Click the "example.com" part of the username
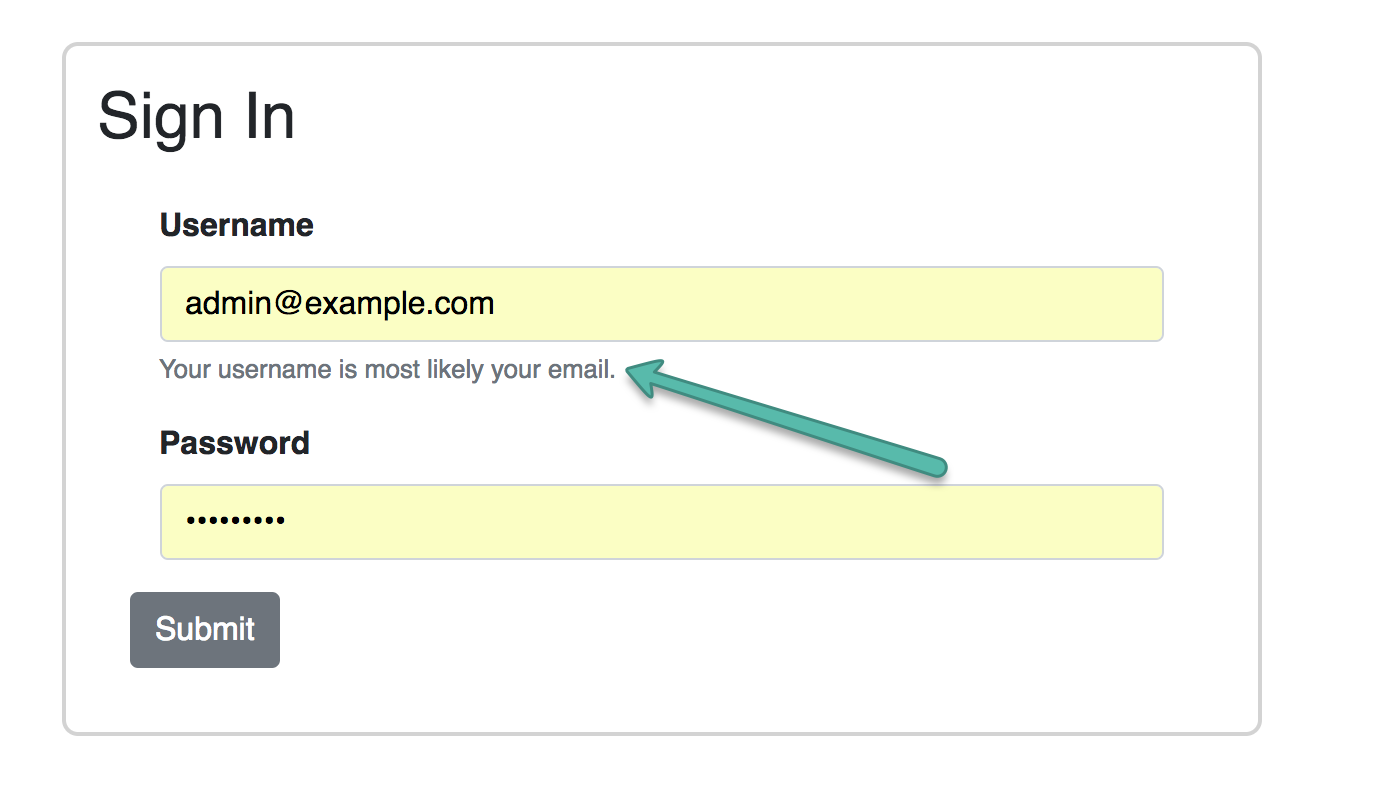Viewport: 1388px width, 796px height. click(400, 304)
